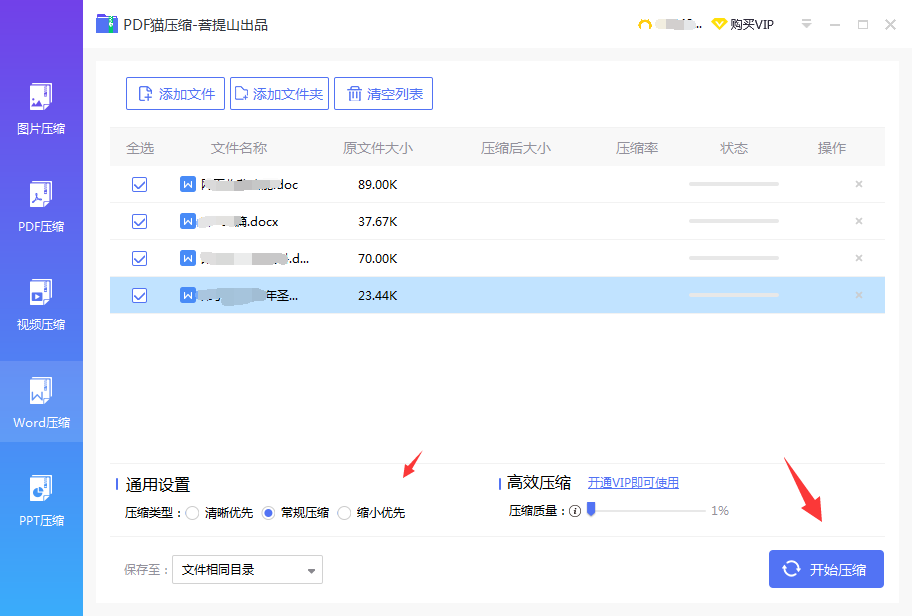
Task: Open the 图片压缩 image compression section
Action: pos(41,109)
